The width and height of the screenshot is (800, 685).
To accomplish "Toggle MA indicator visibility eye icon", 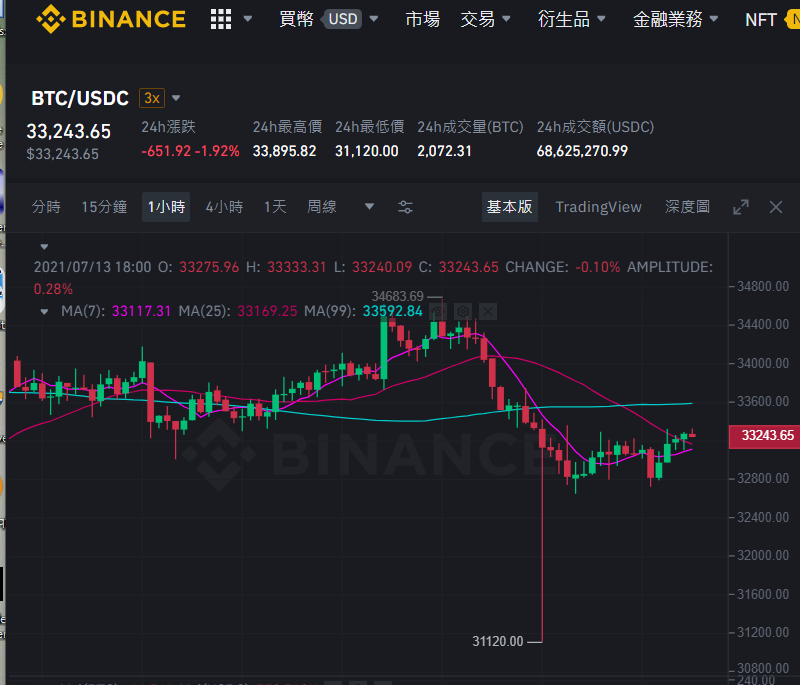I will click(x=438, y=312).
